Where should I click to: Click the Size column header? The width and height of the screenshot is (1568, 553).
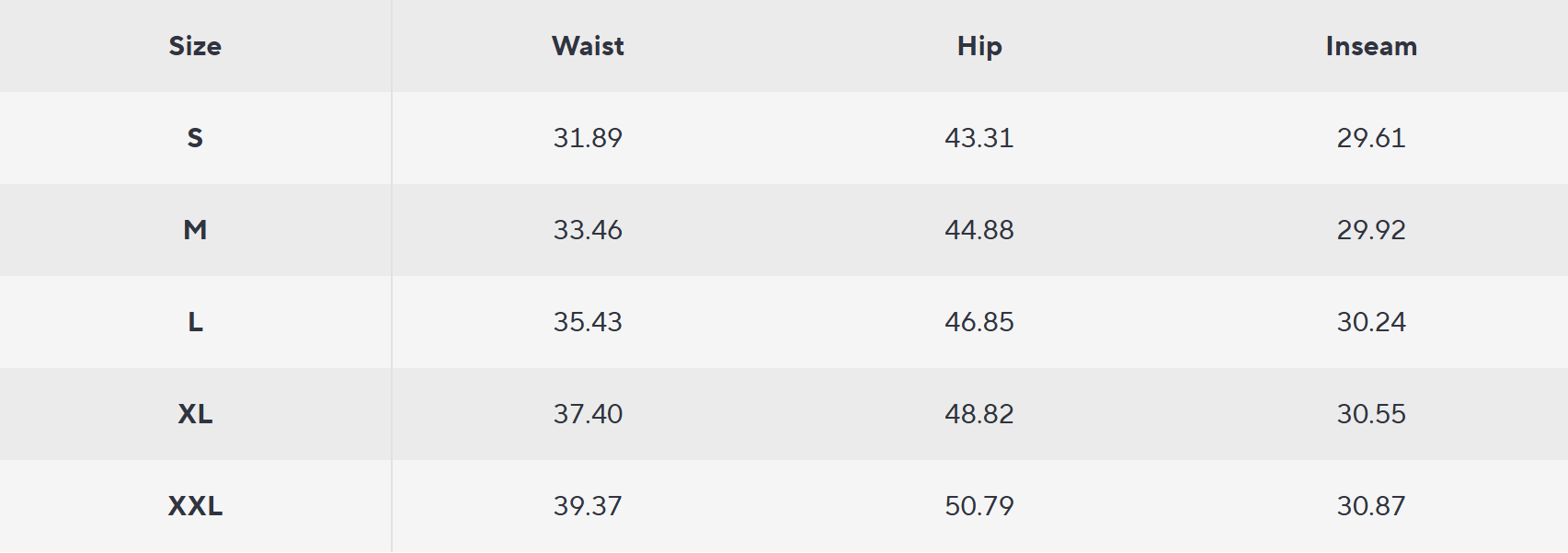pyautogui.click(x=195, y=46)
